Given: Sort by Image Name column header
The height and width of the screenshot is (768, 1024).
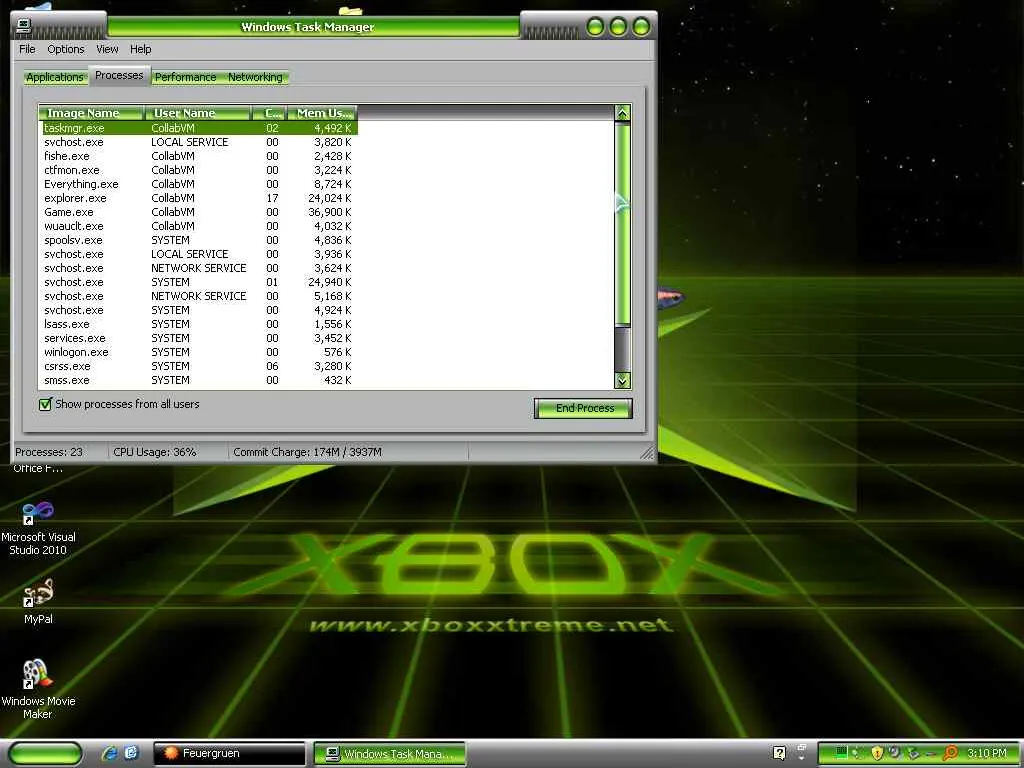Looking at the screenshot, I should (91, 113).
